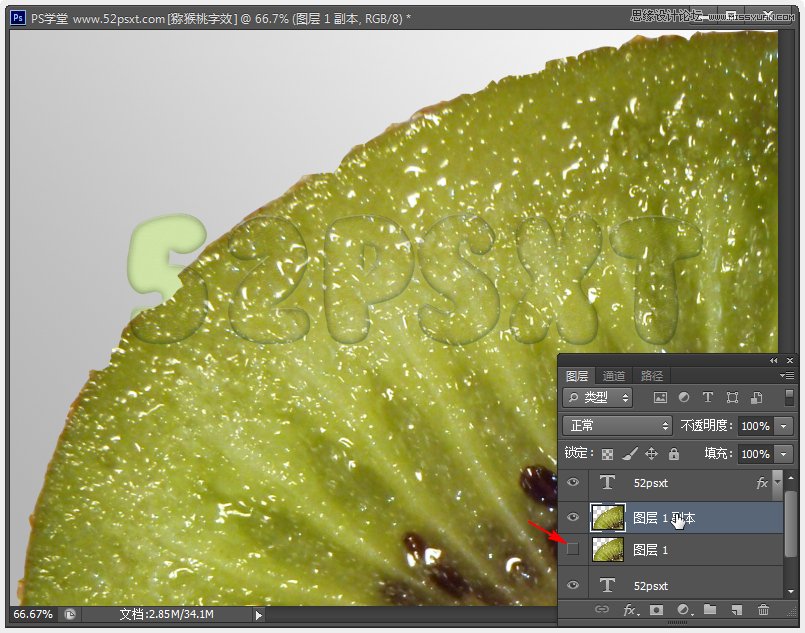Select the 66.67% zoom field
Image resolution: width=805 pixels, height=633 pixels.
27,617
